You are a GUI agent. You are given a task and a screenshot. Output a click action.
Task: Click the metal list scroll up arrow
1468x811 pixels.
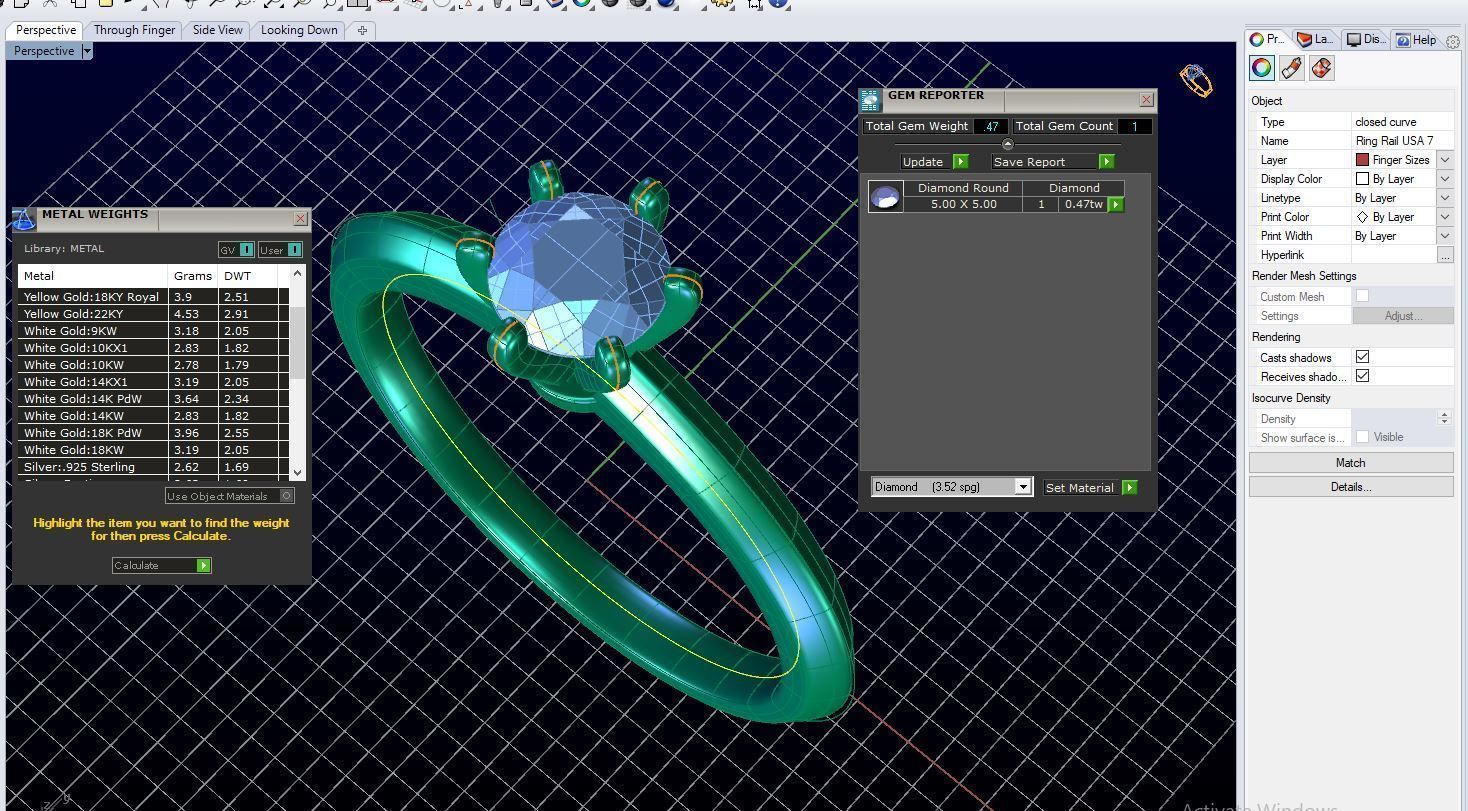click(x=297, y=274)
